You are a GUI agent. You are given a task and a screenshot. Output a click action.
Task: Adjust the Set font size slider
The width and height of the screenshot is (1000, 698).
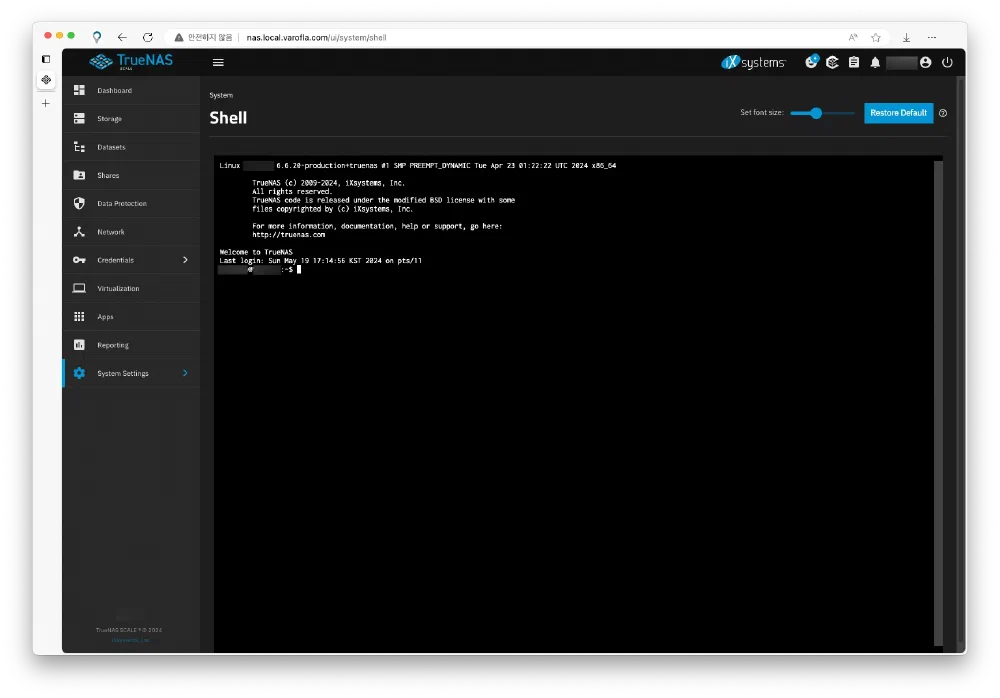[816, 113]
